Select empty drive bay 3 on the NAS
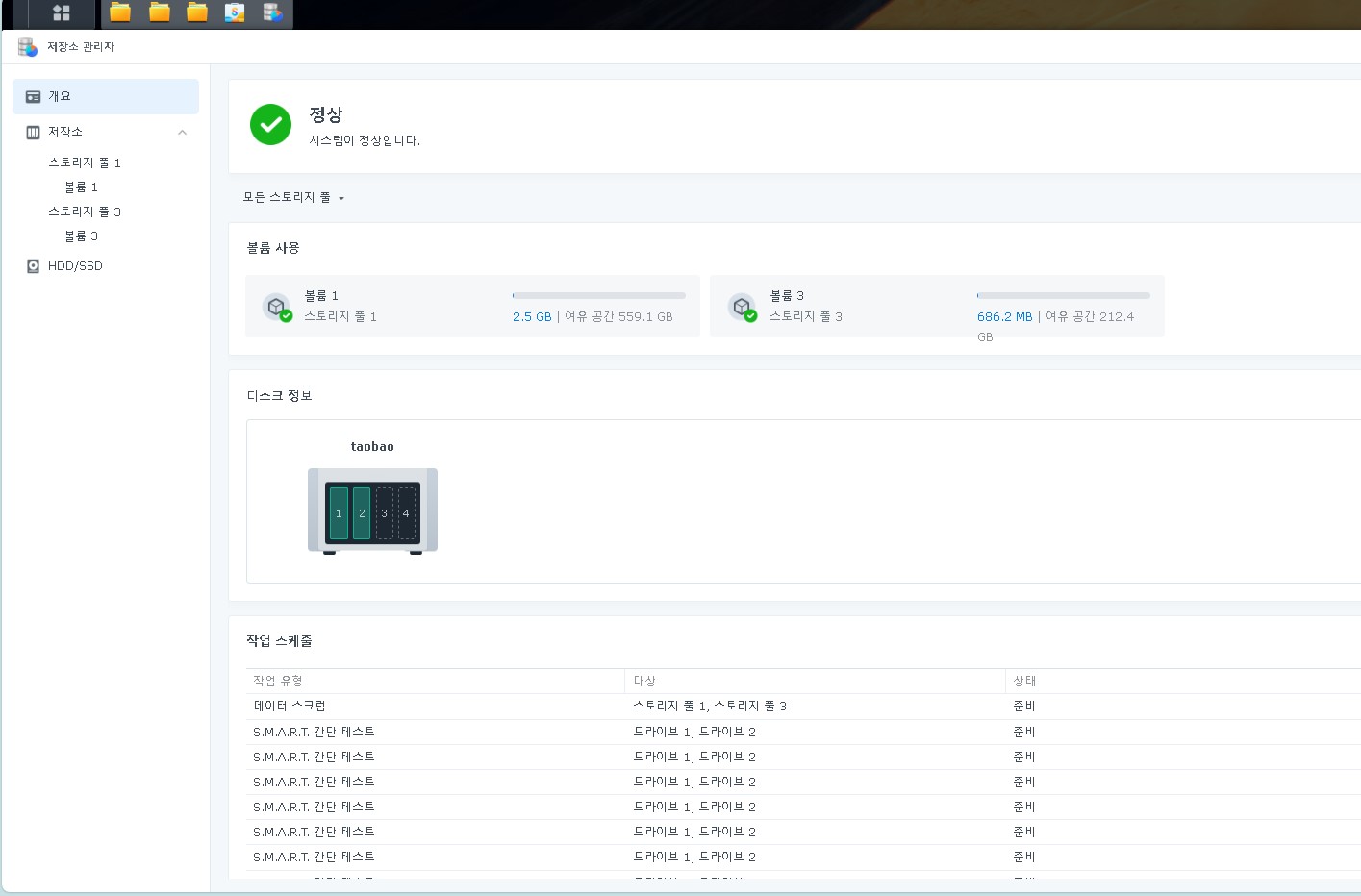 click(x=384, y=512)
